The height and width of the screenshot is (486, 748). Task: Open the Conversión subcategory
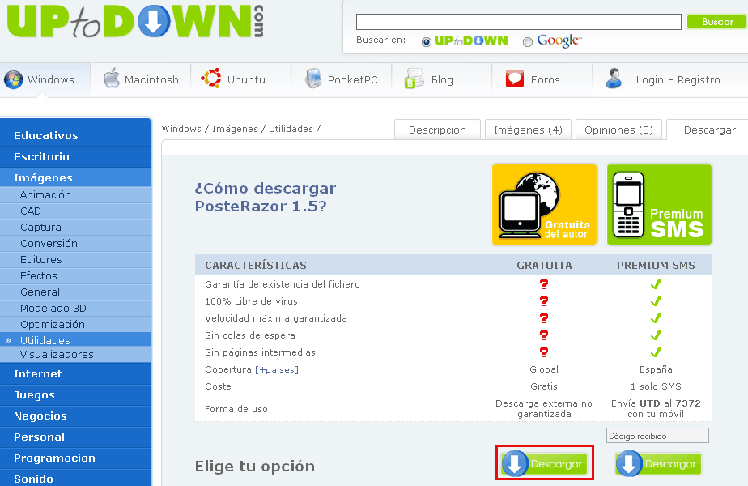click(75, 243)
